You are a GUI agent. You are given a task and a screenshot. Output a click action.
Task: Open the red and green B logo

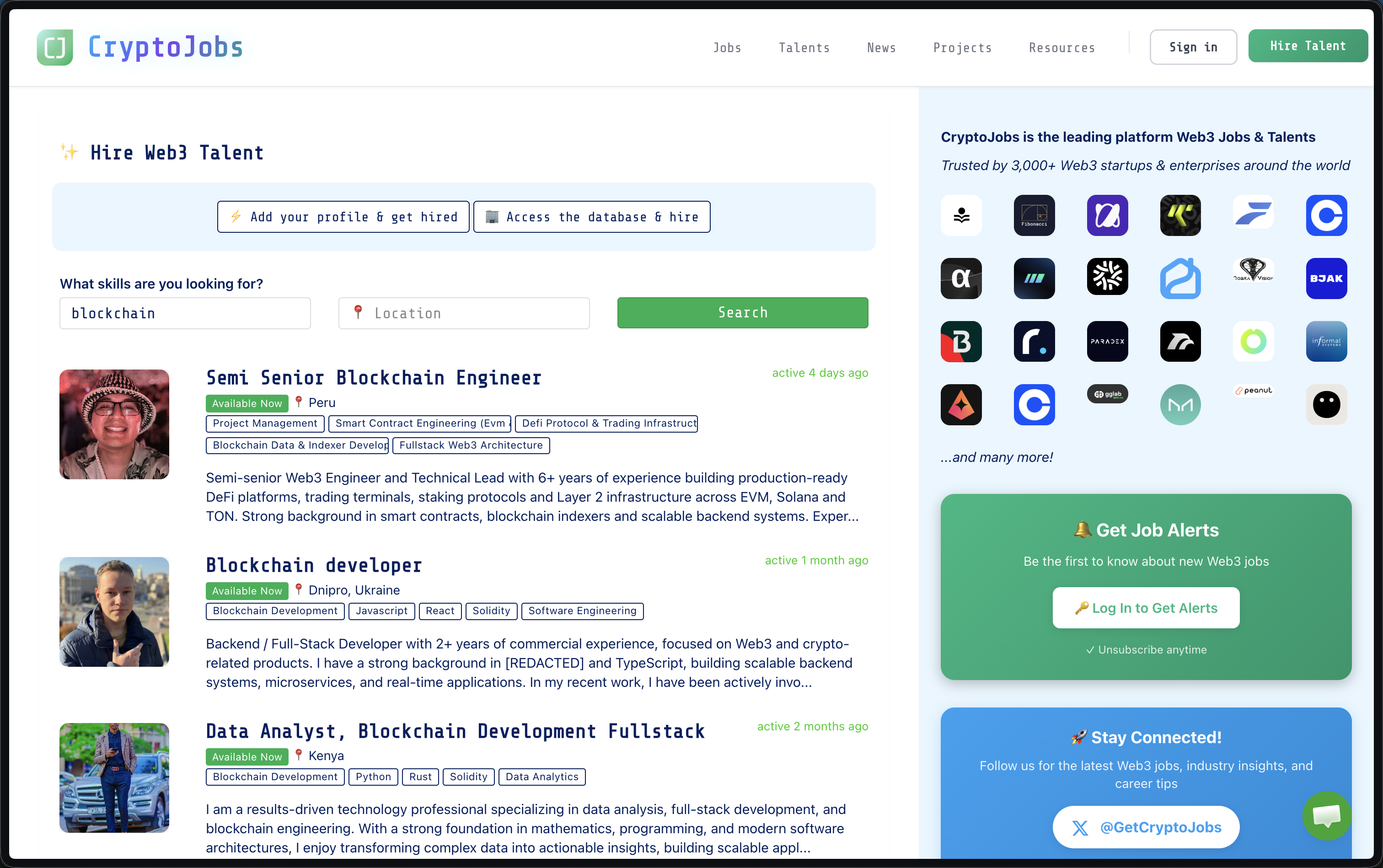(x=961, y=342)
